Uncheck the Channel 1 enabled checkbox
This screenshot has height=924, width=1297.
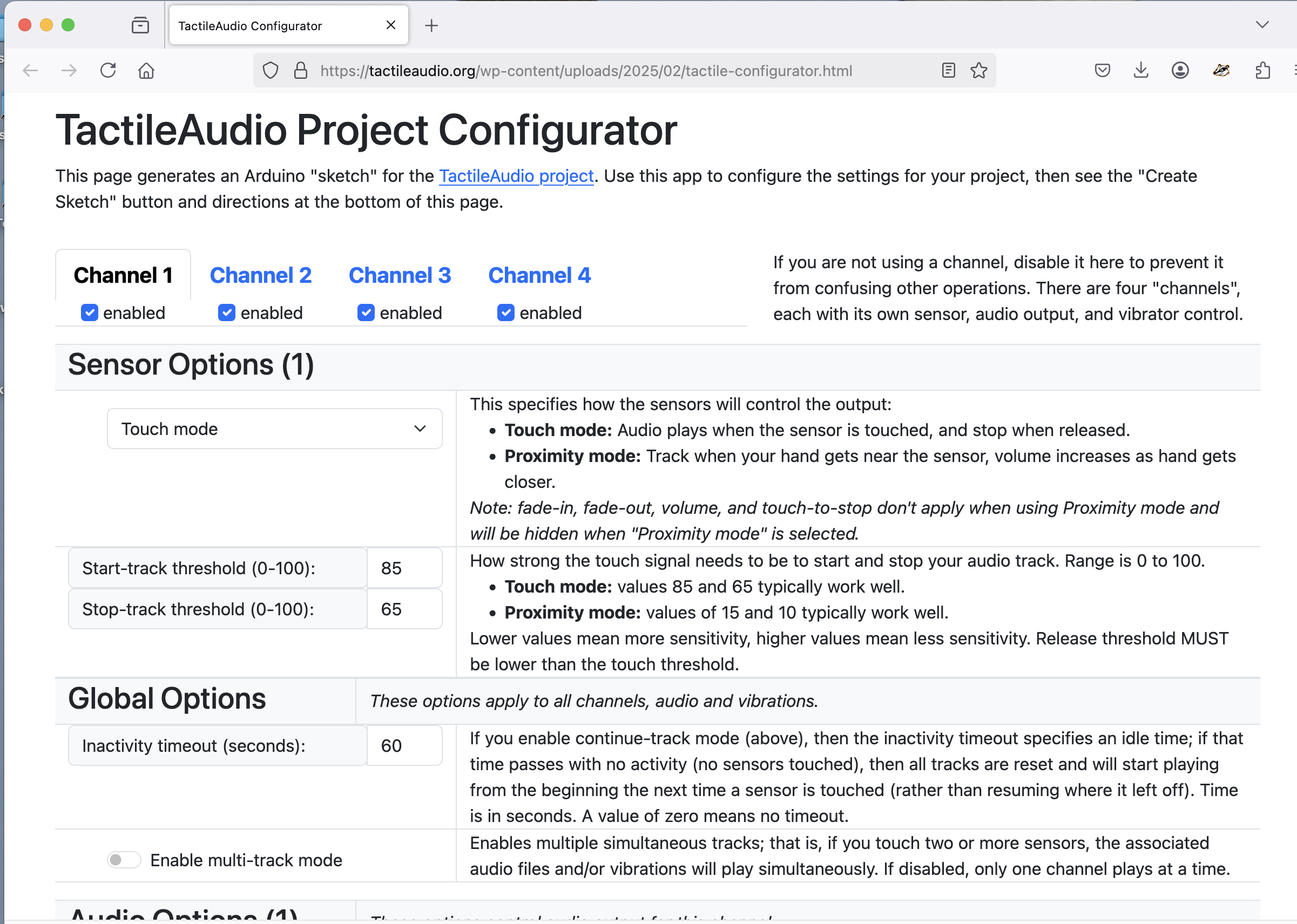click(89, 313)
